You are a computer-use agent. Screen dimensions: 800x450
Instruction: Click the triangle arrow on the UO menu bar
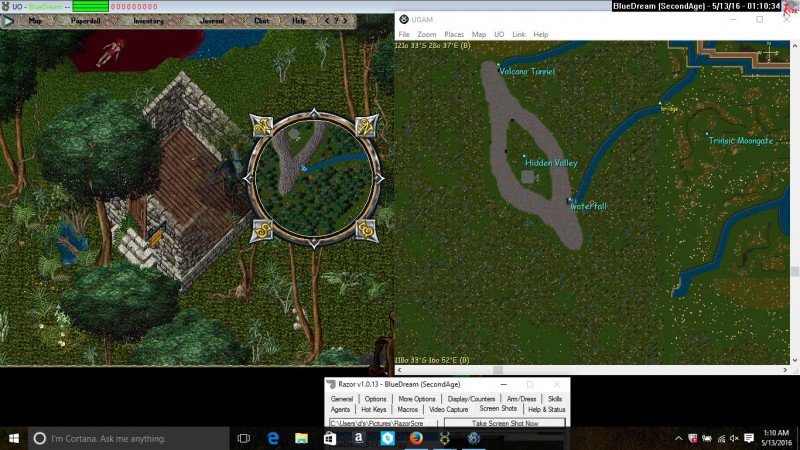coord(9,20)
